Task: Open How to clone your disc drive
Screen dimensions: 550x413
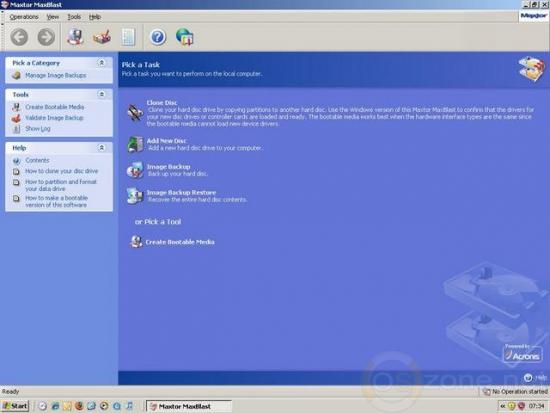Action: (x=61, y=171)
